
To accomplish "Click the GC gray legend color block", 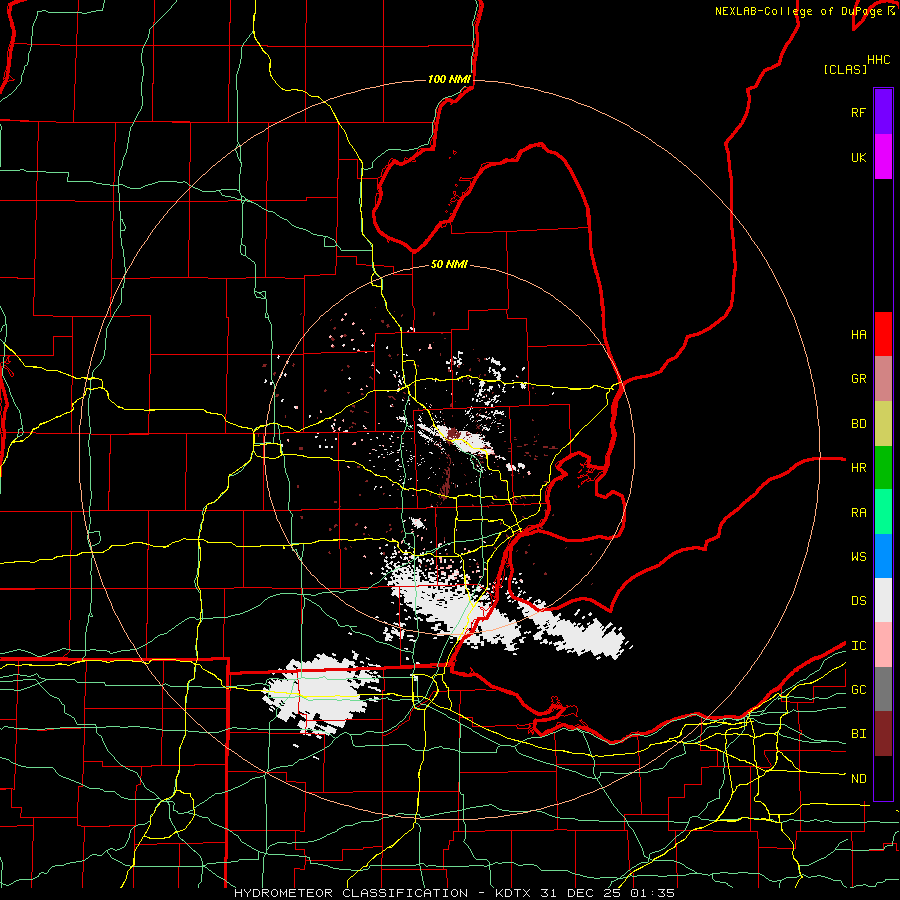I will coord(883,689).
